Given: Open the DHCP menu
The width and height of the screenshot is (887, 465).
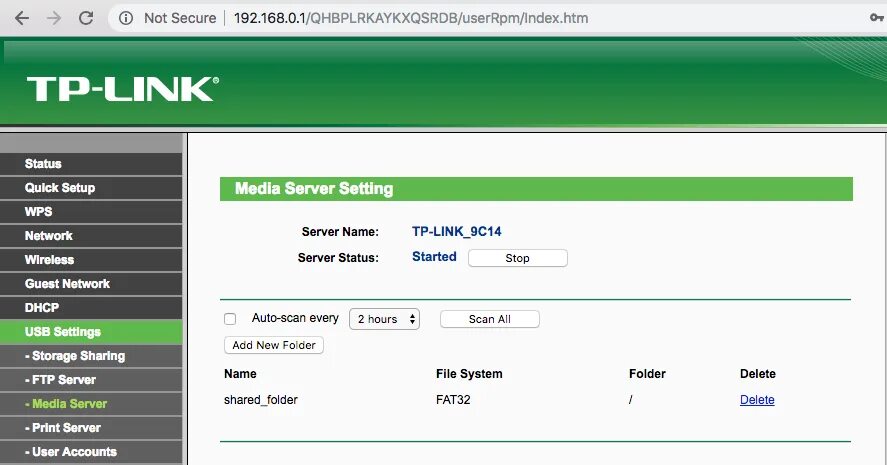Looking at the screenshot, I should click(91, 308).
